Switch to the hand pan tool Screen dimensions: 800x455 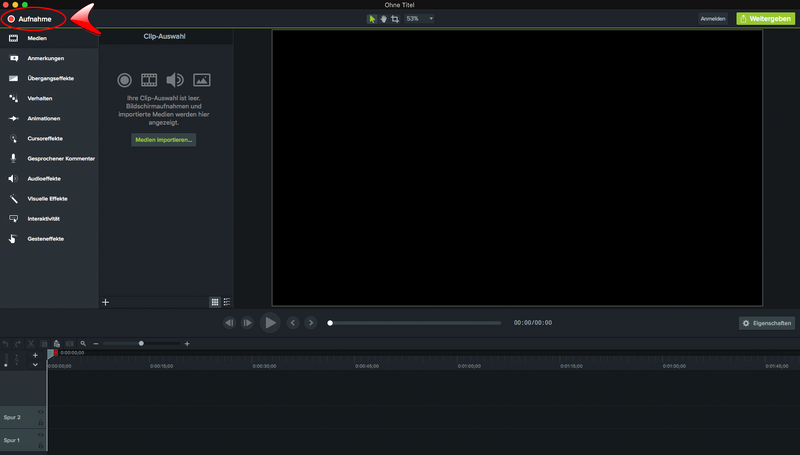tap(383, 19)
